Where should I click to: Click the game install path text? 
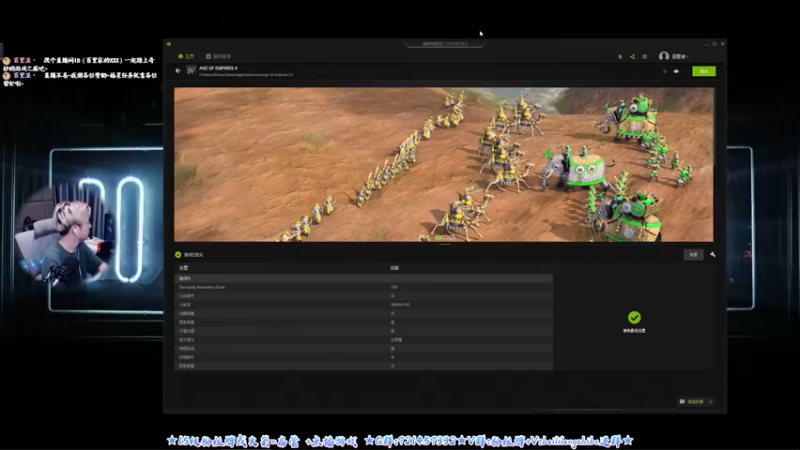click(x=246, y=74)
